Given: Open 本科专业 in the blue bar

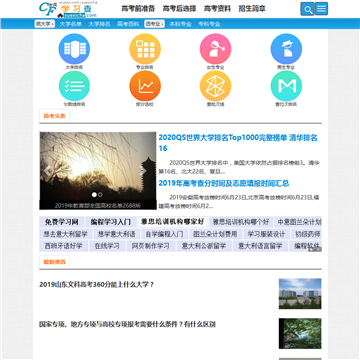Looking at the screenshot, I should tap(180, 24).
